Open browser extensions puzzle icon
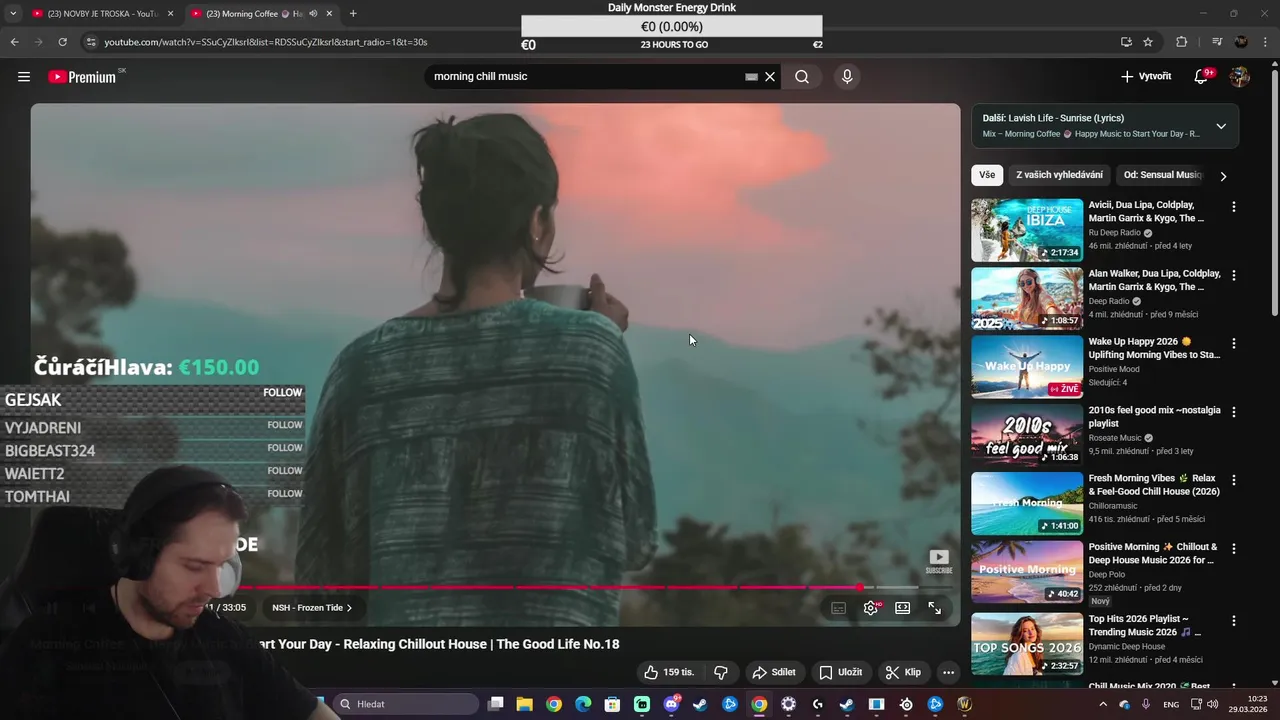The height and width of the screenshot is (720, 1280). pos(1181,42)
